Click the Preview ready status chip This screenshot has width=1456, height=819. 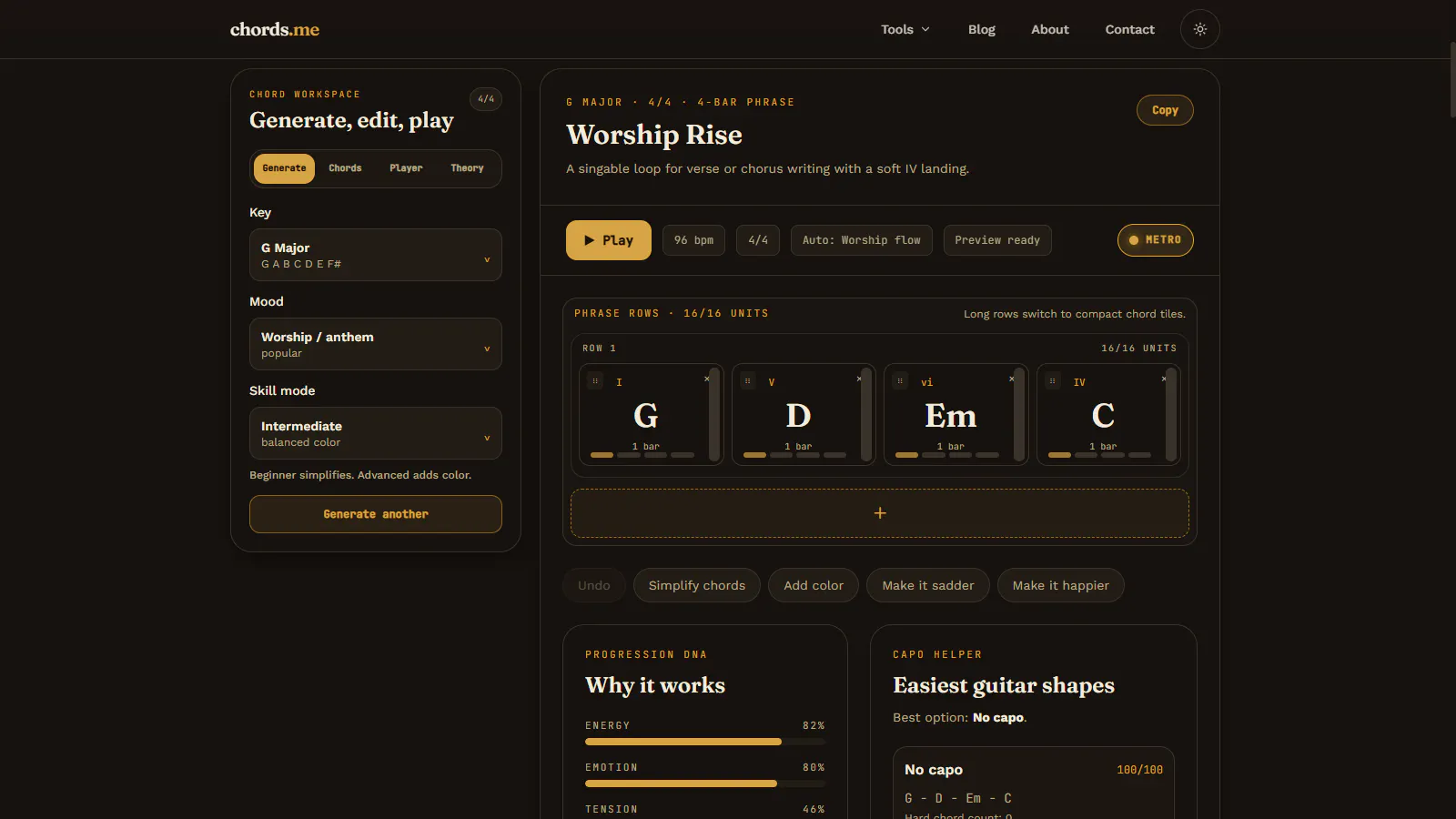997,240
